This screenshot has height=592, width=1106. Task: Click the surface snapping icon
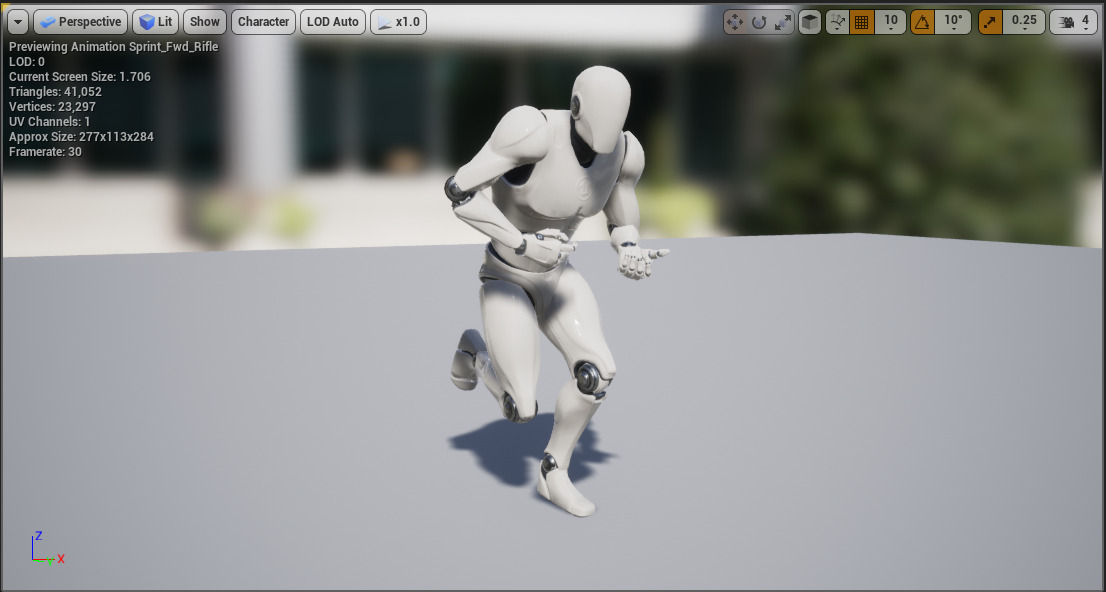836,19
